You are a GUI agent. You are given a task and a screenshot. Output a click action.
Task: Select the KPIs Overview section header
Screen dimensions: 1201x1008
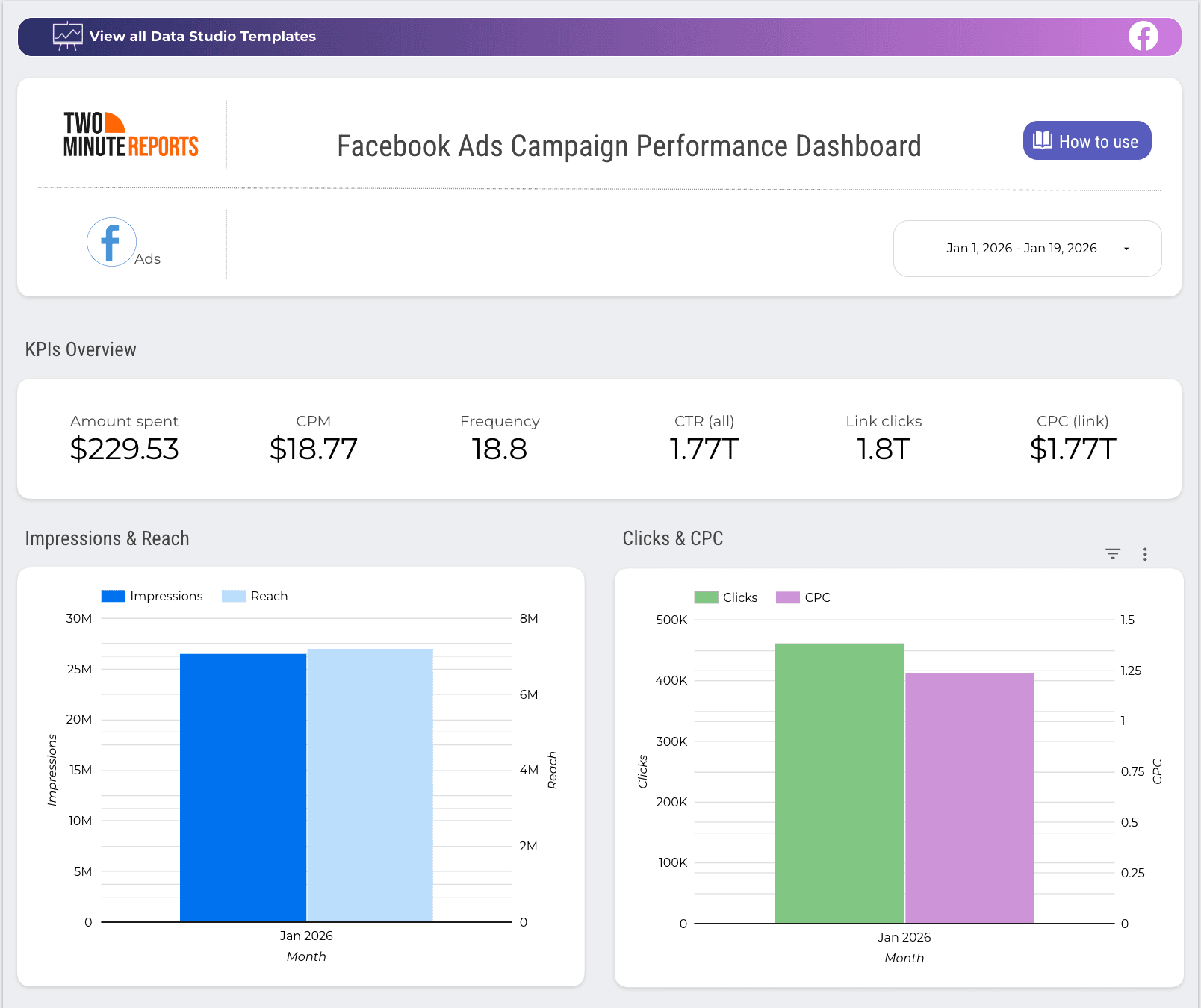coord(81,349)
